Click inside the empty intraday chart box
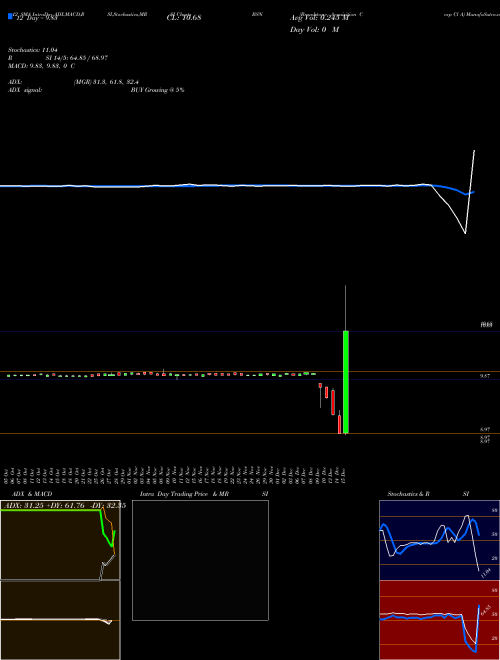The height and width of the screenshot is (660, 500). [200, 560]
